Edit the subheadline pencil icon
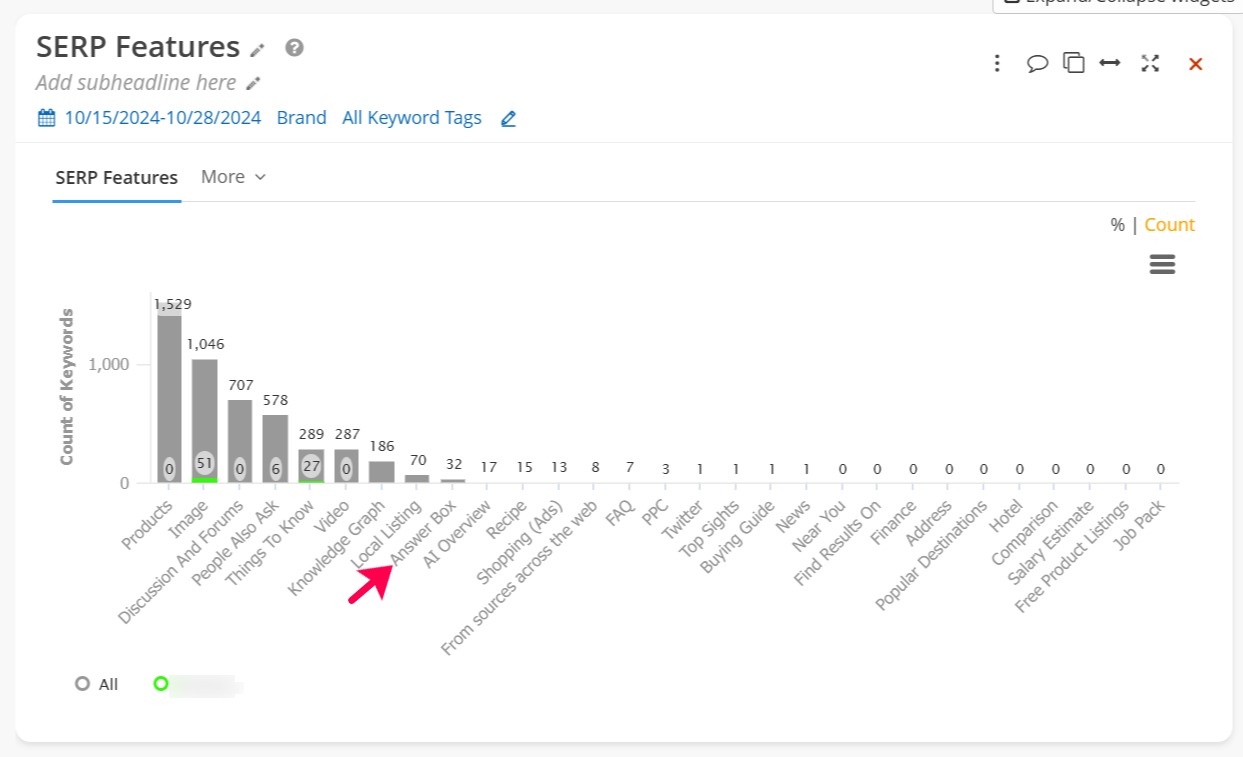 (253, 84)
